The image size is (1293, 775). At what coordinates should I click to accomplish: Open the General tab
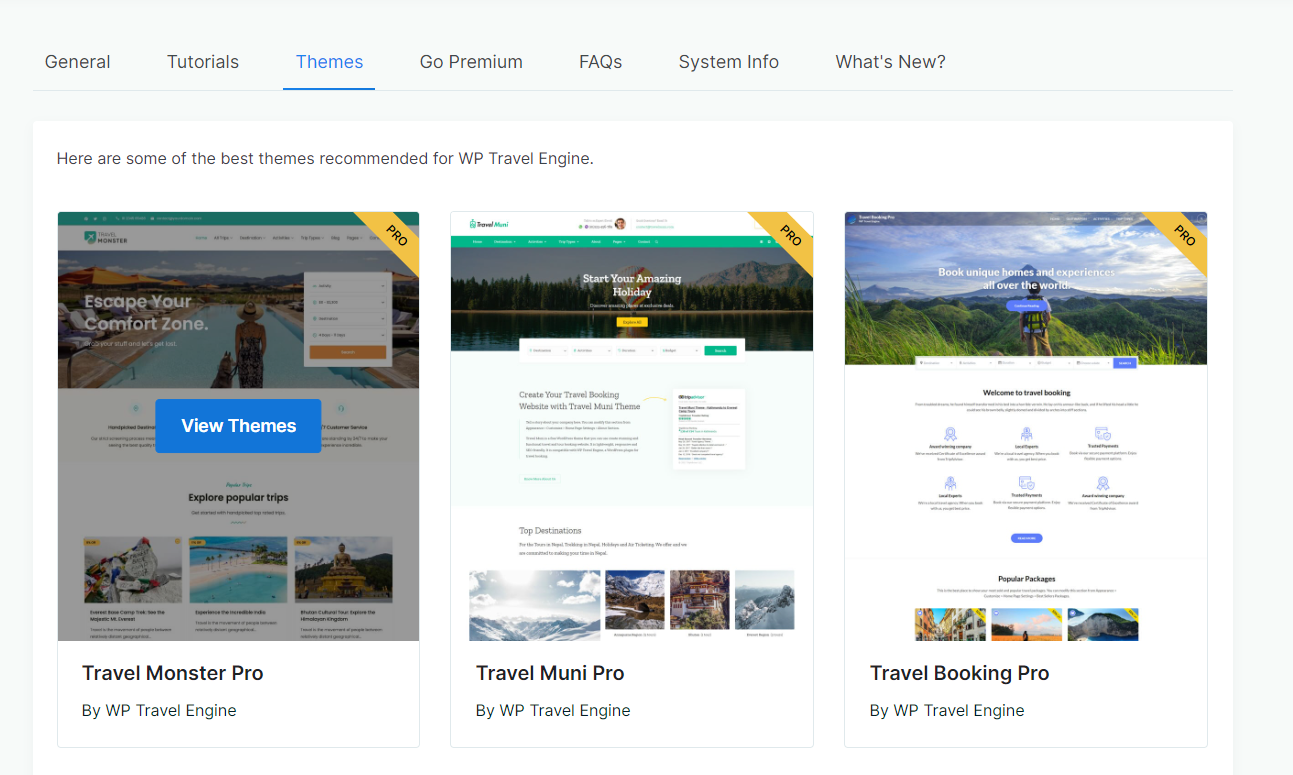[77, 62]
